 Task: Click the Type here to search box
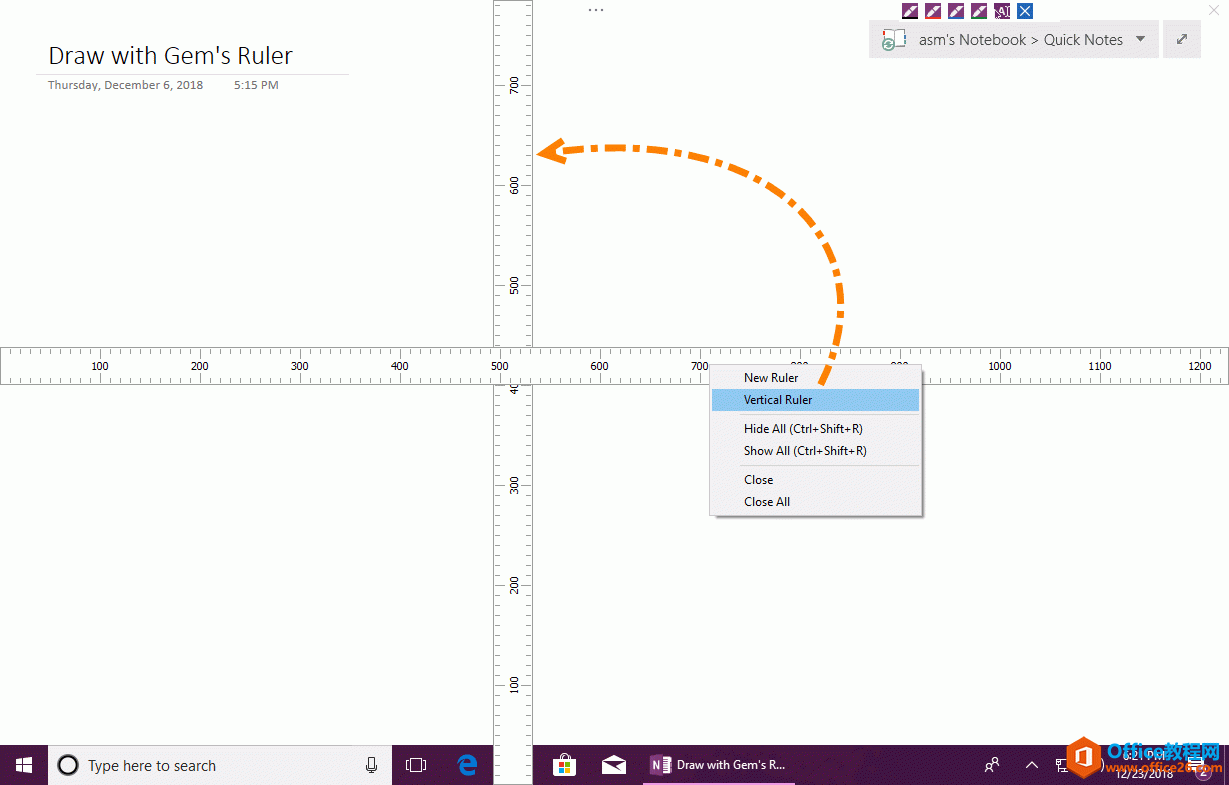pos(220,765)
